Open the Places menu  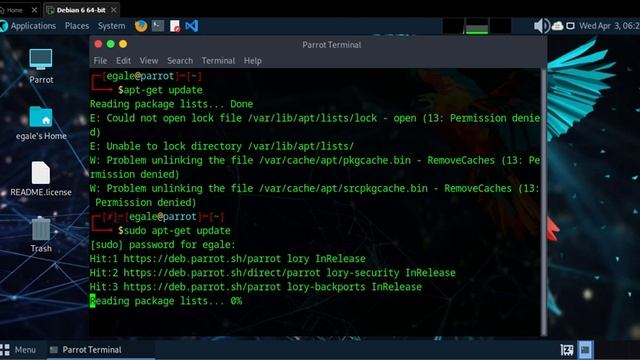77,26
